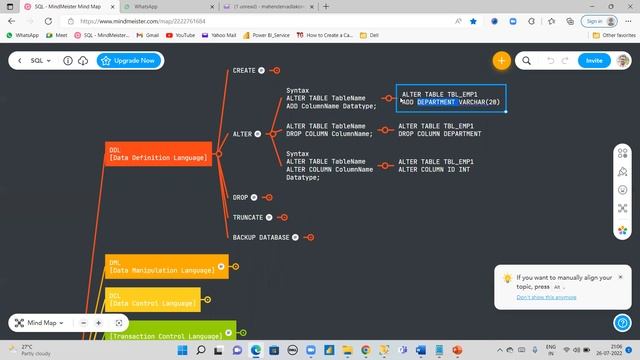Expand the DML node's collapsed children
Viewport: 640px width, 360px height.
(x=236, y=267)
